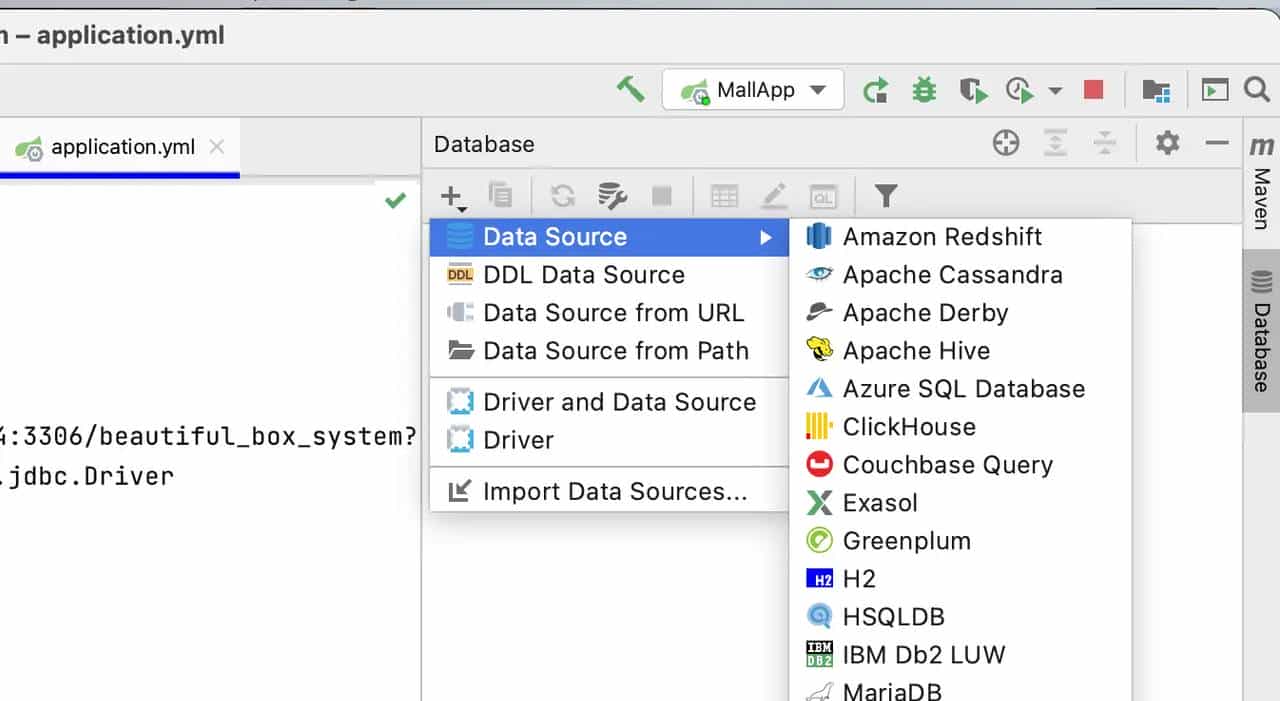Click the green Debug bug icon
The image size is (1280, 701).
pyautogui.click(x=924, y=90)
